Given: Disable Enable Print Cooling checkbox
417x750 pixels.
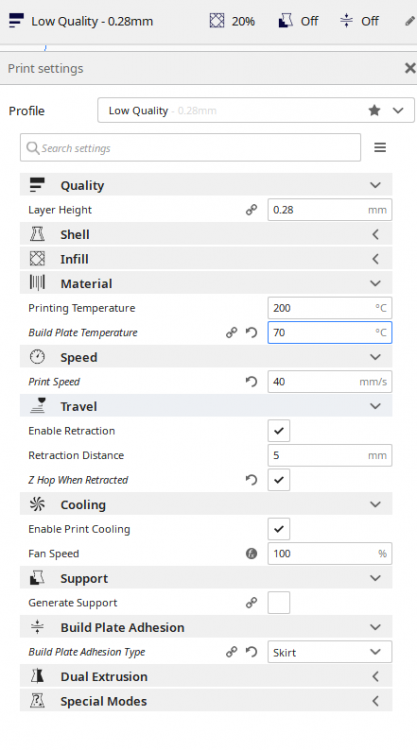Looking at the screenshot, I should 279,529.
